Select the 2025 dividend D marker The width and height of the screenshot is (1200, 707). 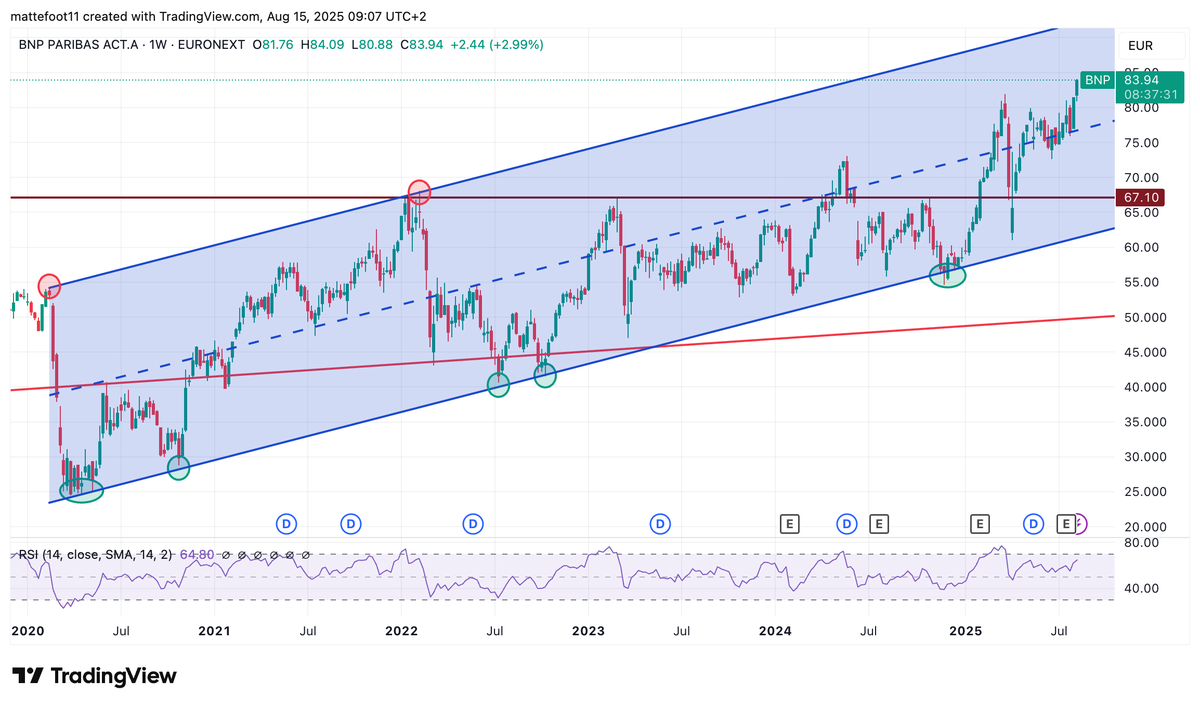tap(1034, 523)
